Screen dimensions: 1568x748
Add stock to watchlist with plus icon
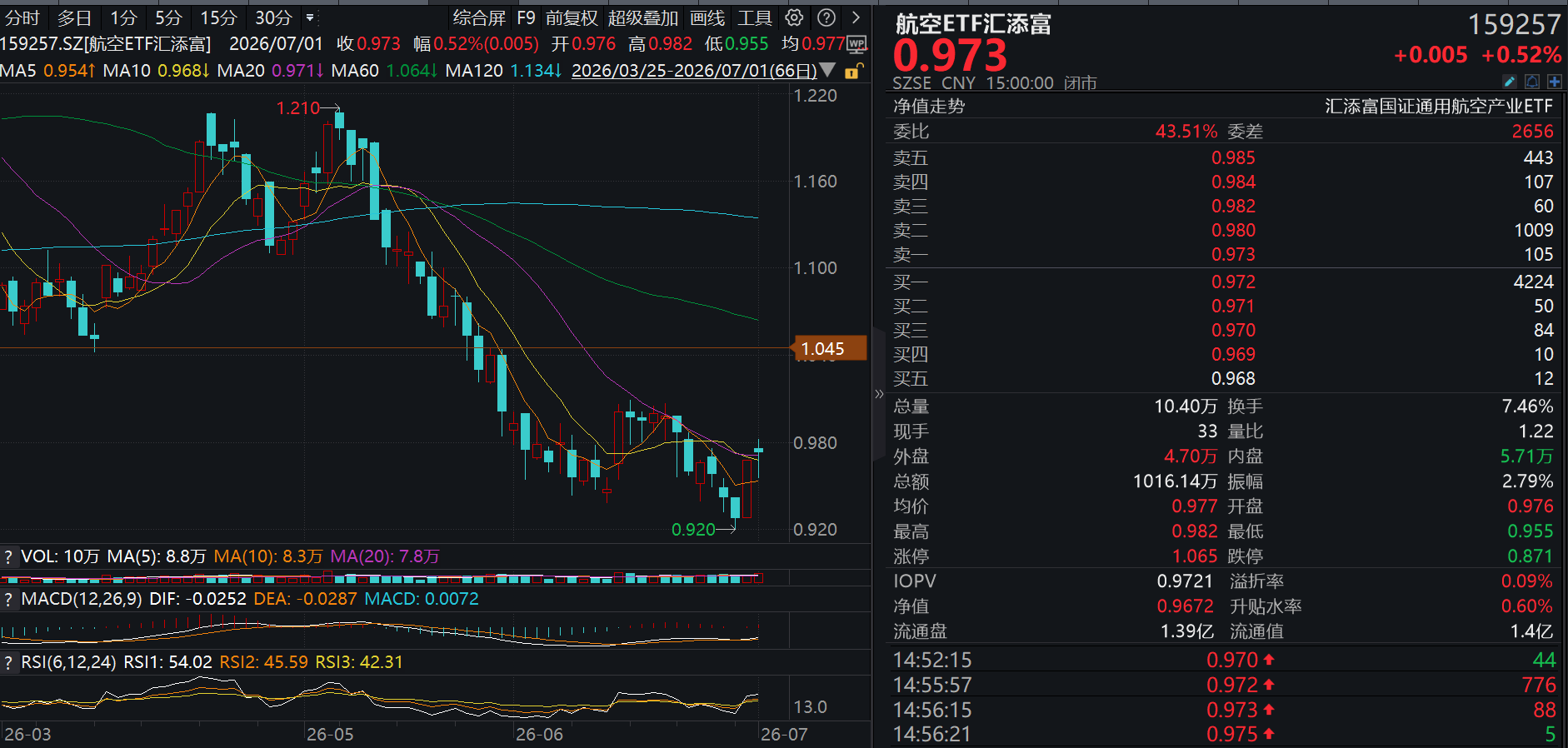coord(1555,82)
